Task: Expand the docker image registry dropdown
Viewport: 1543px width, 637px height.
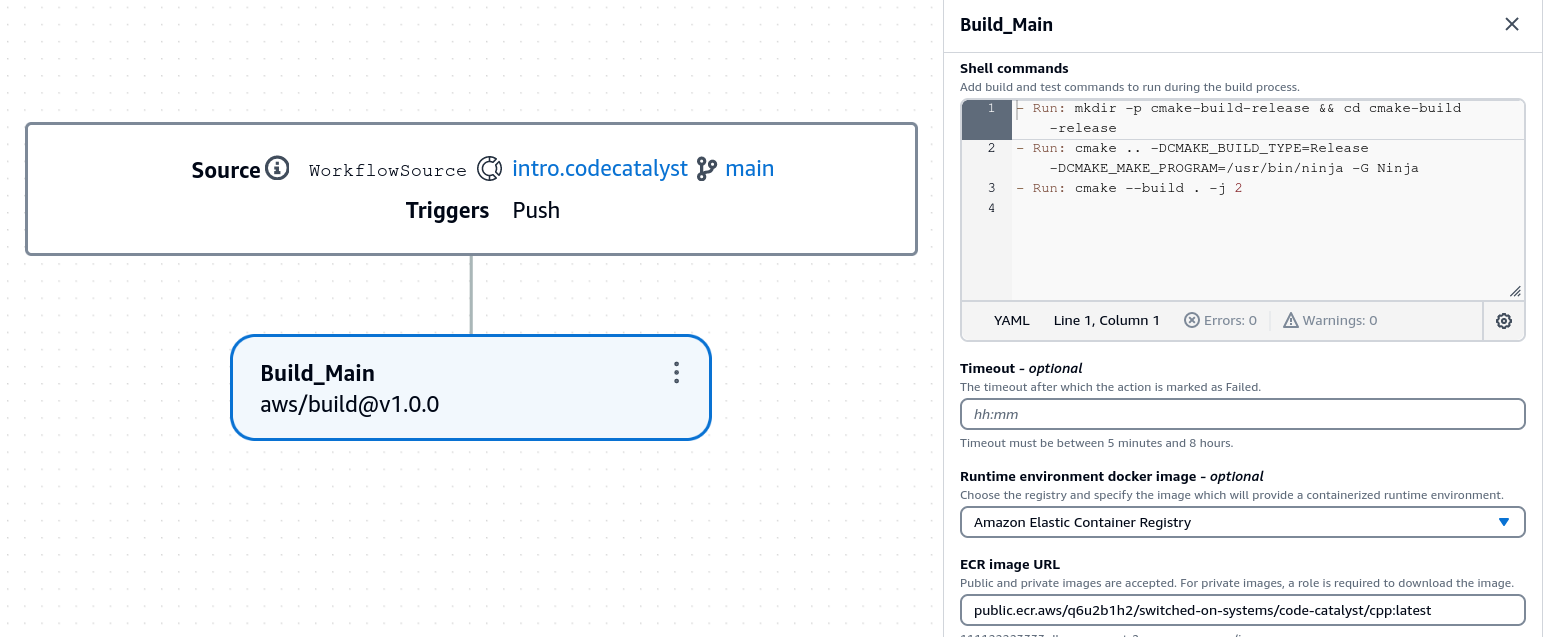Action: point(1242,522)
